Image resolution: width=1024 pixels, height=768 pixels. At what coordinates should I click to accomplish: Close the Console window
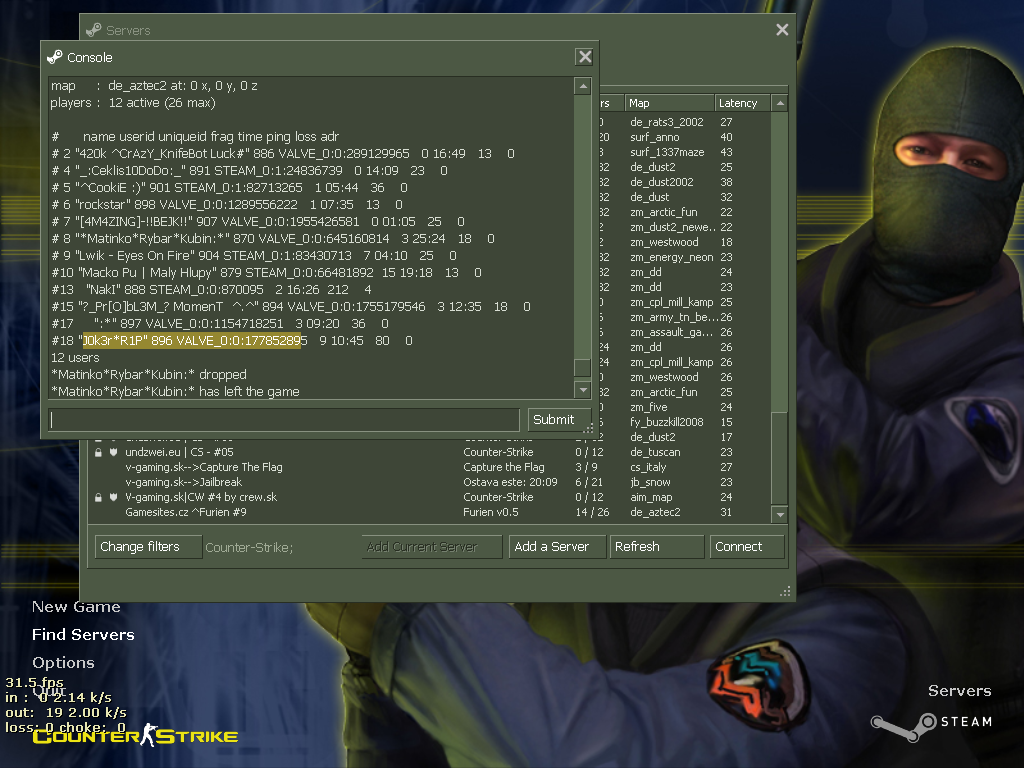[584, 57]
